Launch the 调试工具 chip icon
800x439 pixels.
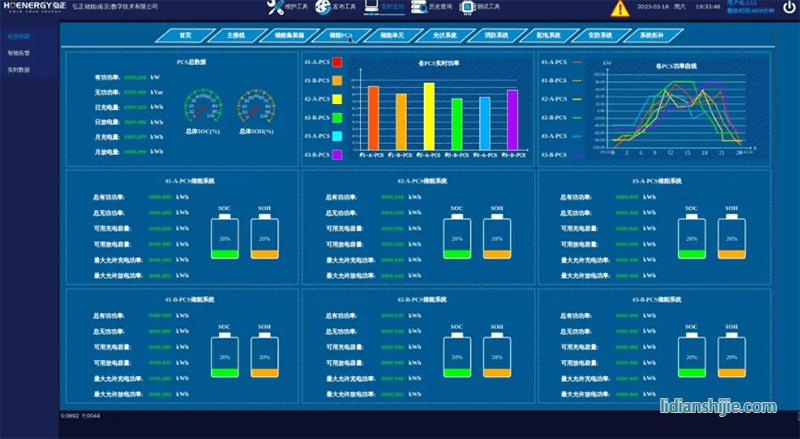click(465, 8)
